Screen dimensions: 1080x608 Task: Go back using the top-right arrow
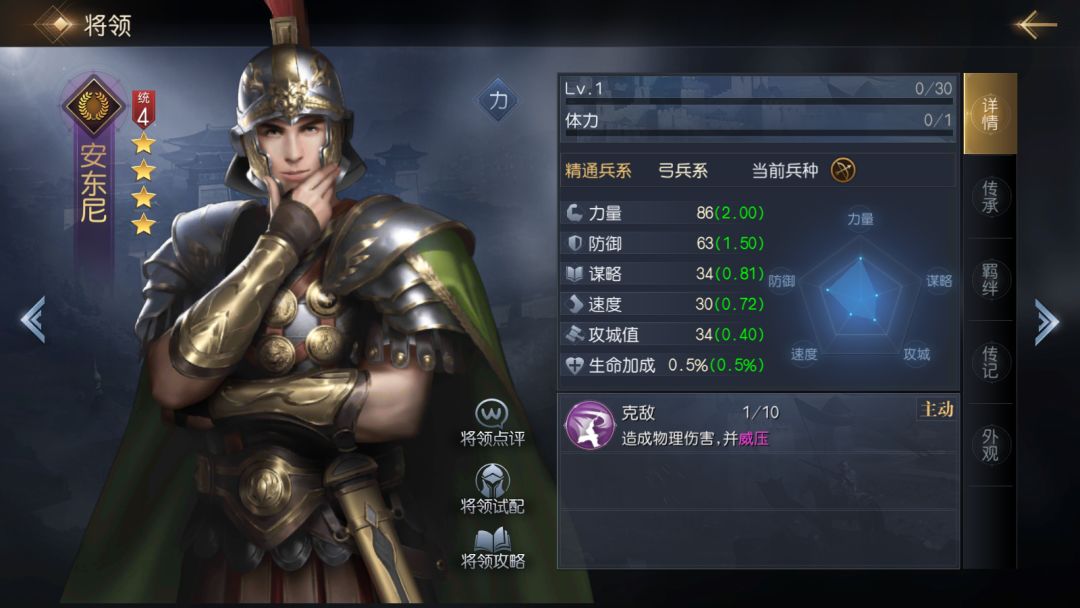1035,25
